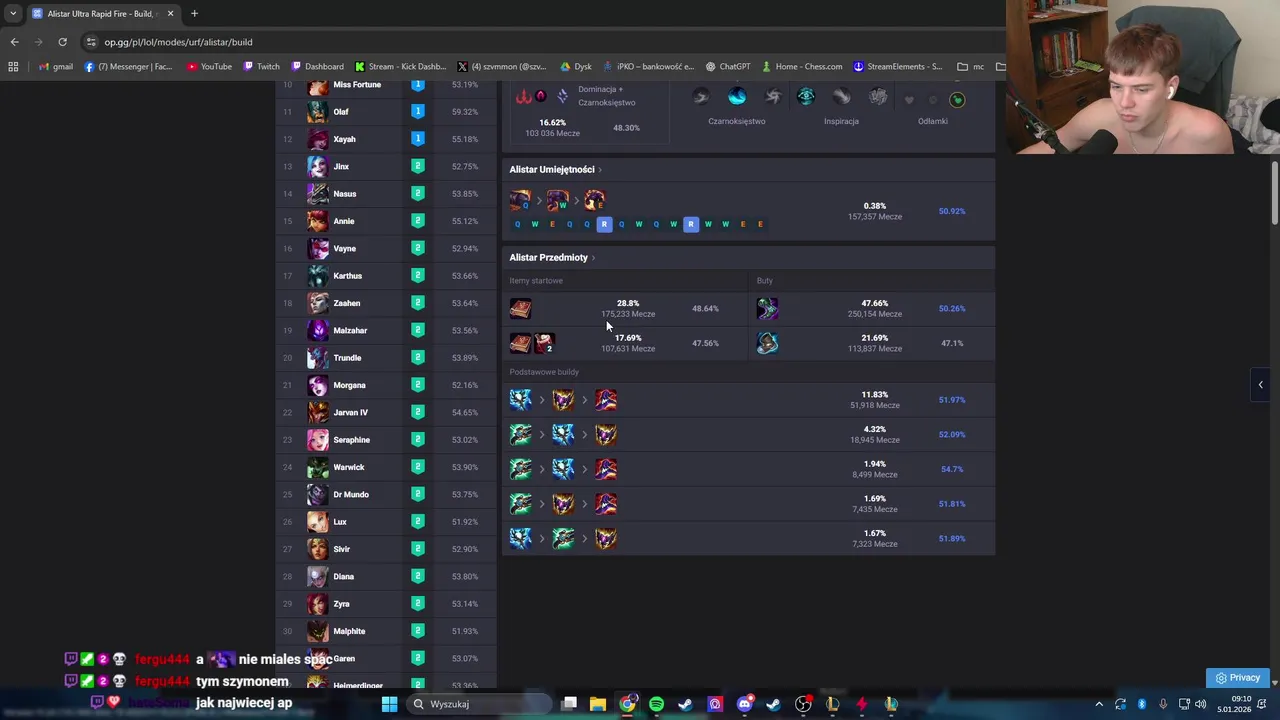The width and height of the screenshot is (1280, 720).
Task: Open the gmail bookmark
Action: [x=56, y=67]
